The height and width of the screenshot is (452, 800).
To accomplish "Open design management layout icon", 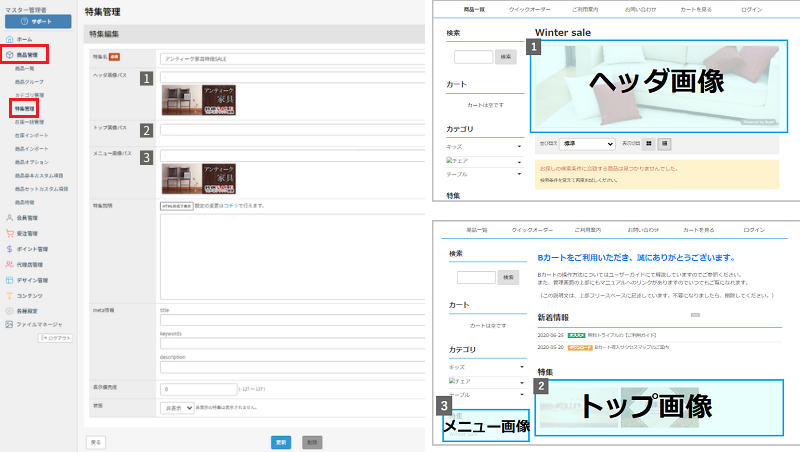I will [x=9, y=280].
